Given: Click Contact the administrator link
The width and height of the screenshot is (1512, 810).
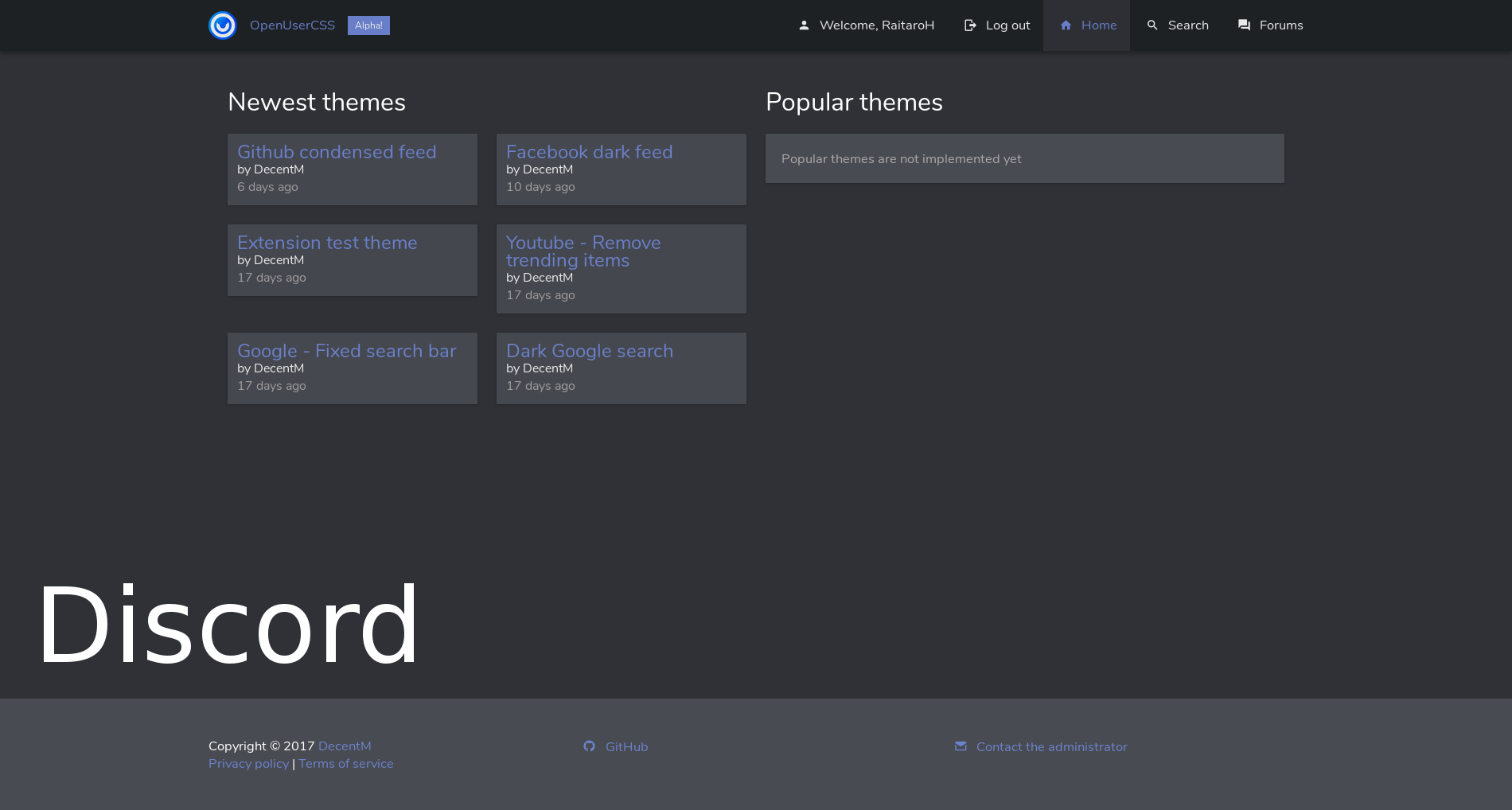Looking at the screenshot, I should point(1052,747).
